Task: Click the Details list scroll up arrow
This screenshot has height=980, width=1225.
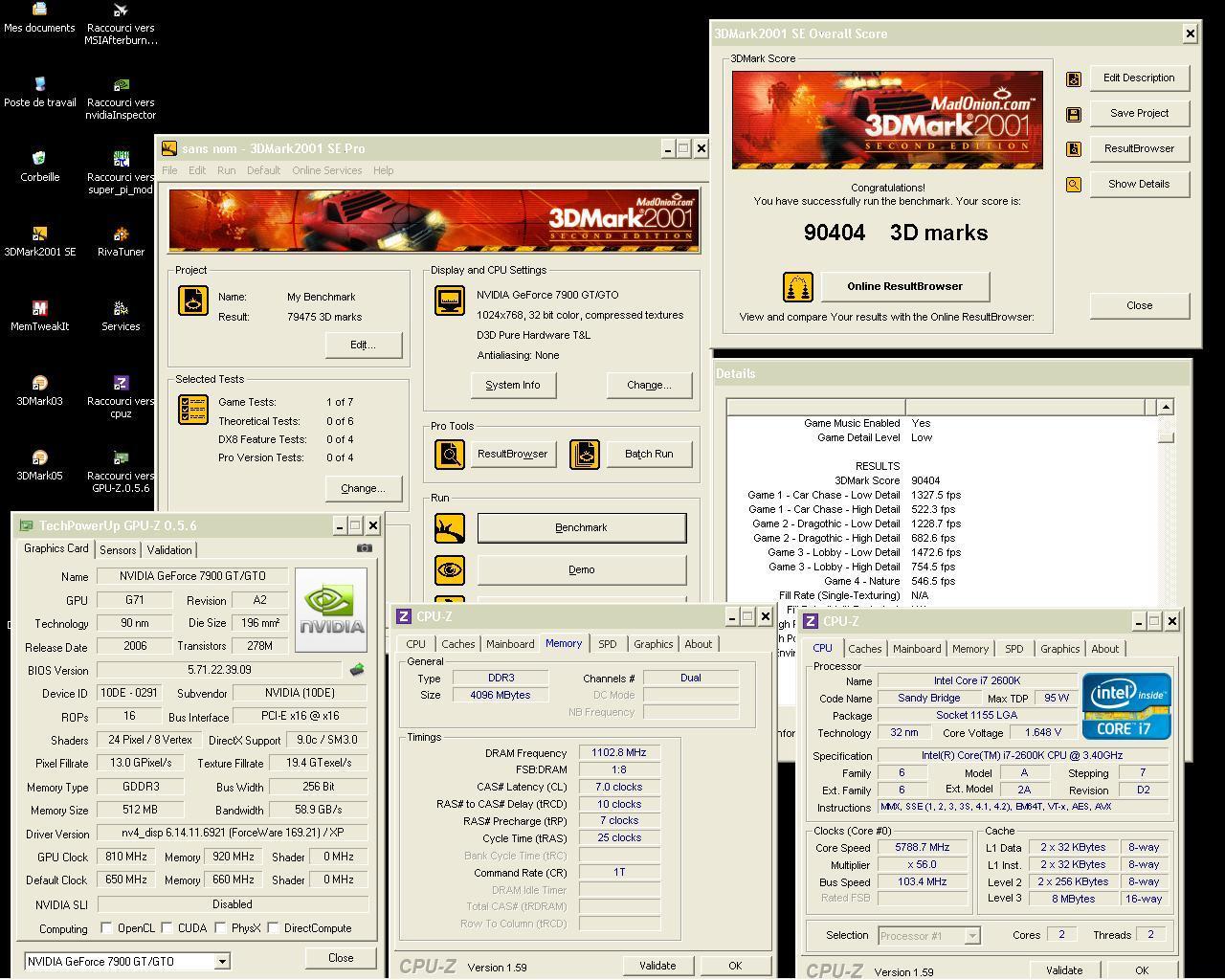Action: [1166, 408]
